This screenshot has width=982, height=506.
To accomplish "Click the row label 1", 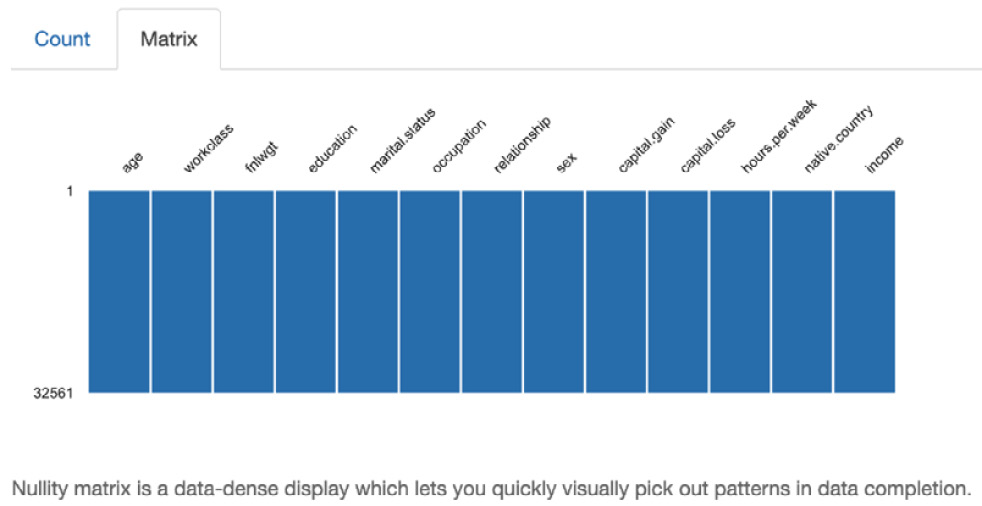I will click(x=70, y=191).
